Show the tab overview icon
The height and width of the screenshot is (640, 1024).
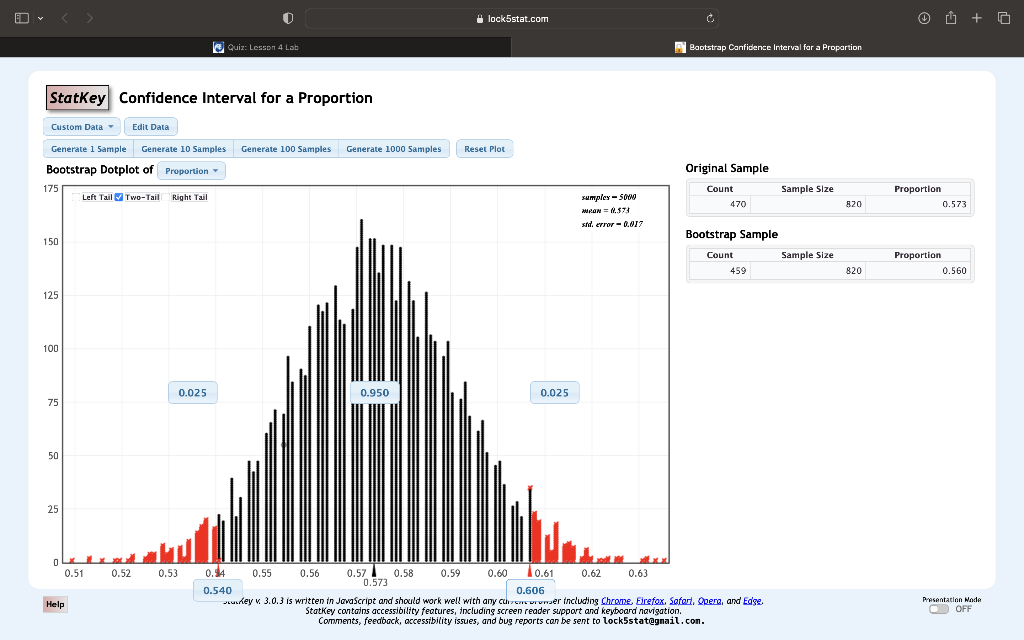pyautogui.click(x=1004, y=17)
